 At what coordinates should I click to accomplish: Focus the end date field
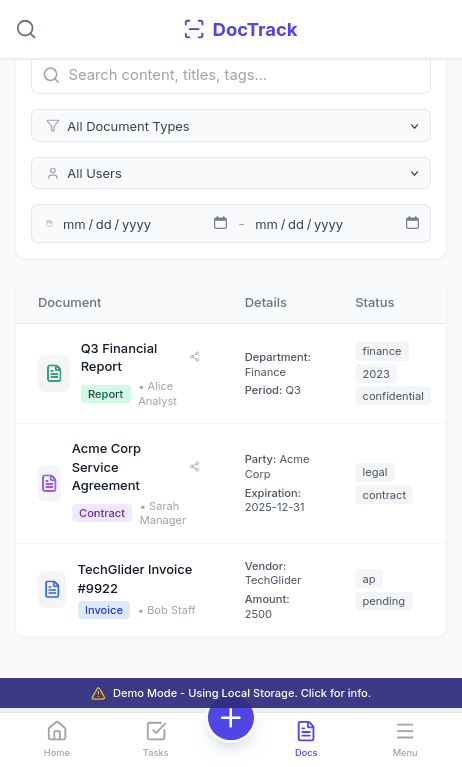(x=337, y=224)
